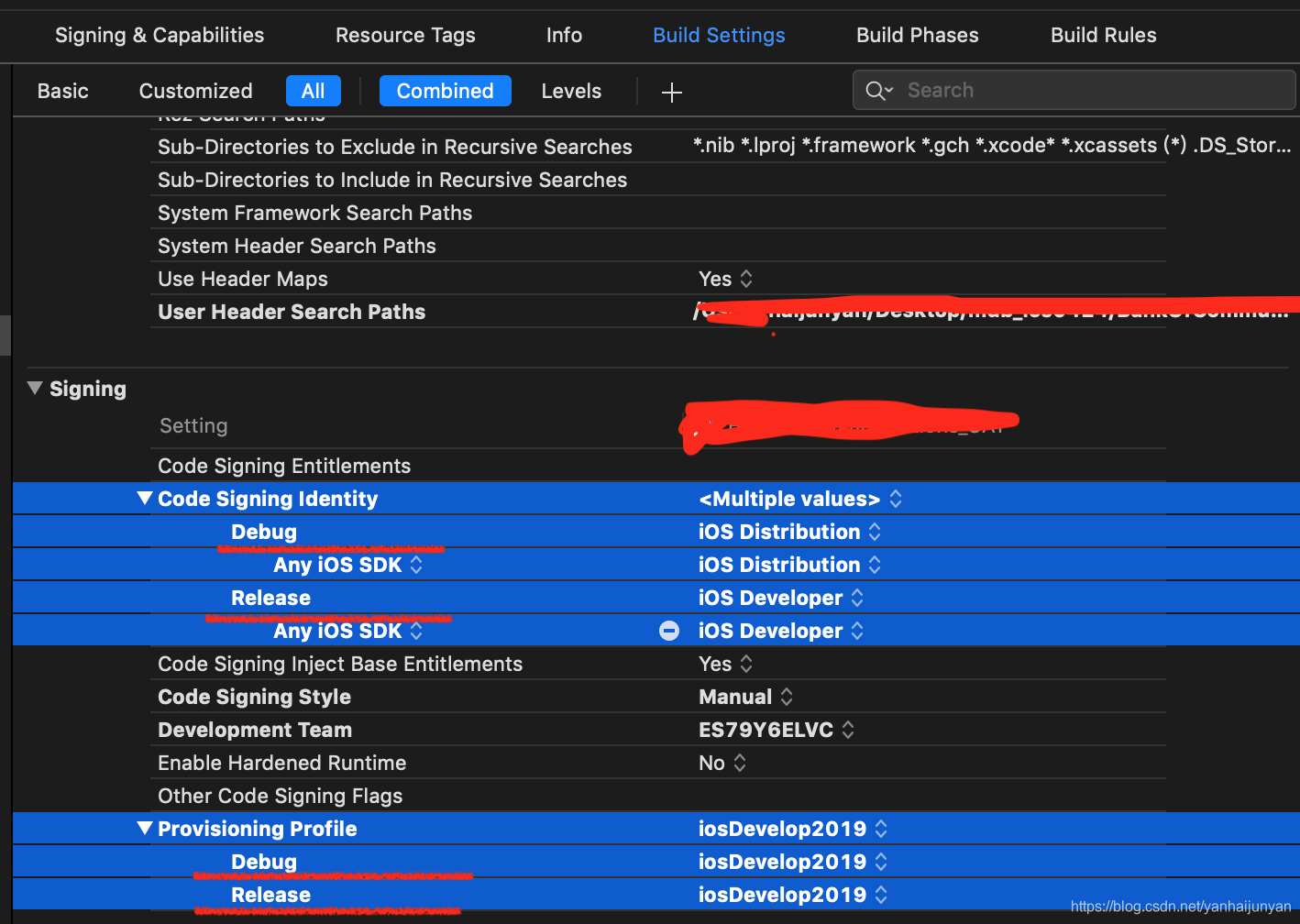Select the Use Header Maps setting name
Viewport: 1300px width, 924px height.
coord(242,279)
